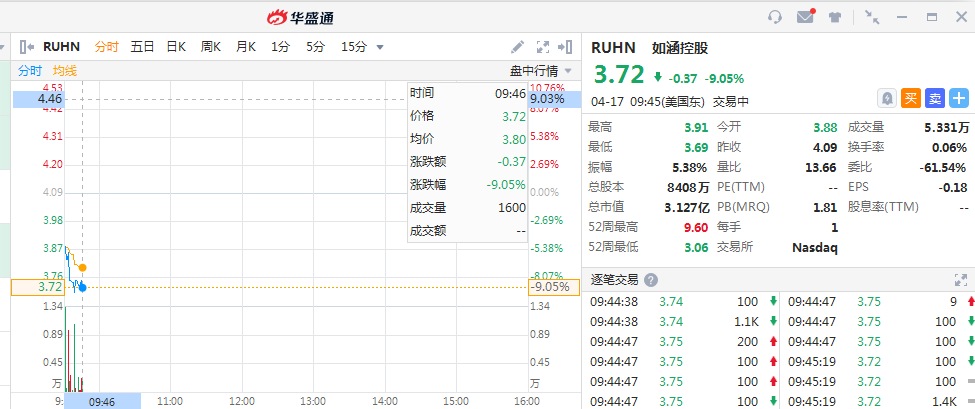Click 52周最低 value 3.06

tap(696, 247)
